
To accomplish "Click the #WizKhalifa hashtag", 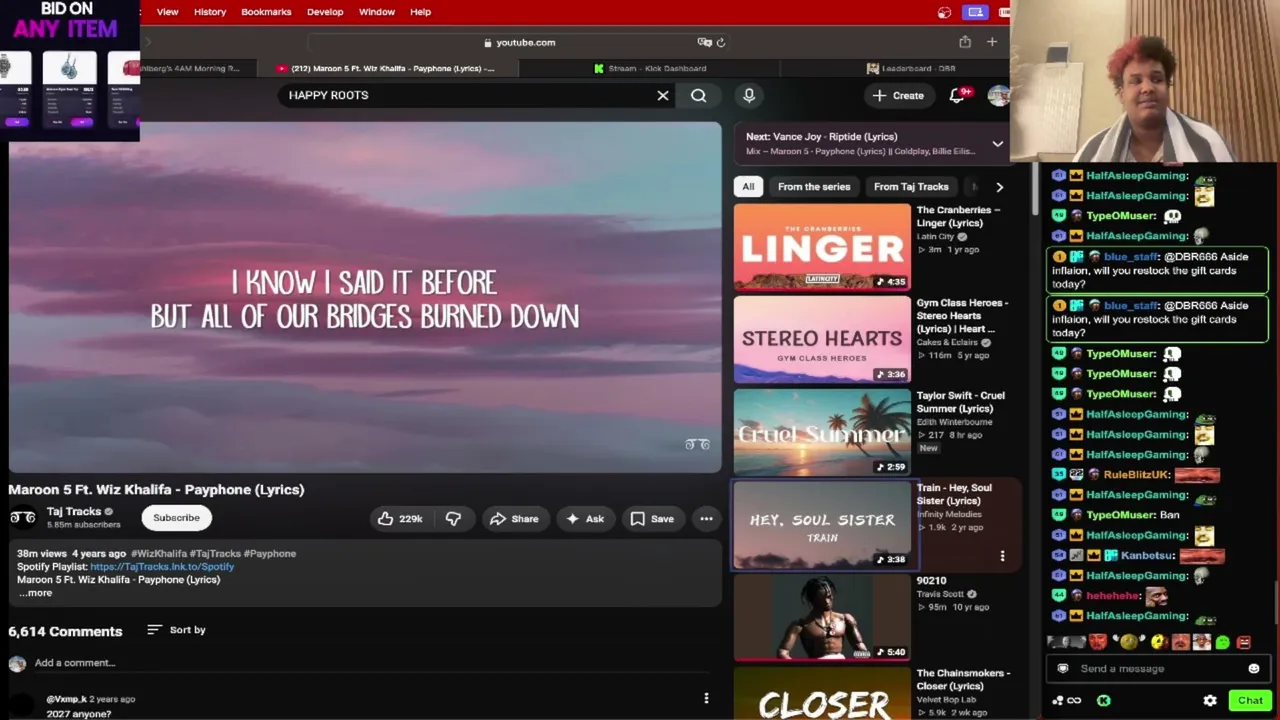I will click(x=159, y=553).
